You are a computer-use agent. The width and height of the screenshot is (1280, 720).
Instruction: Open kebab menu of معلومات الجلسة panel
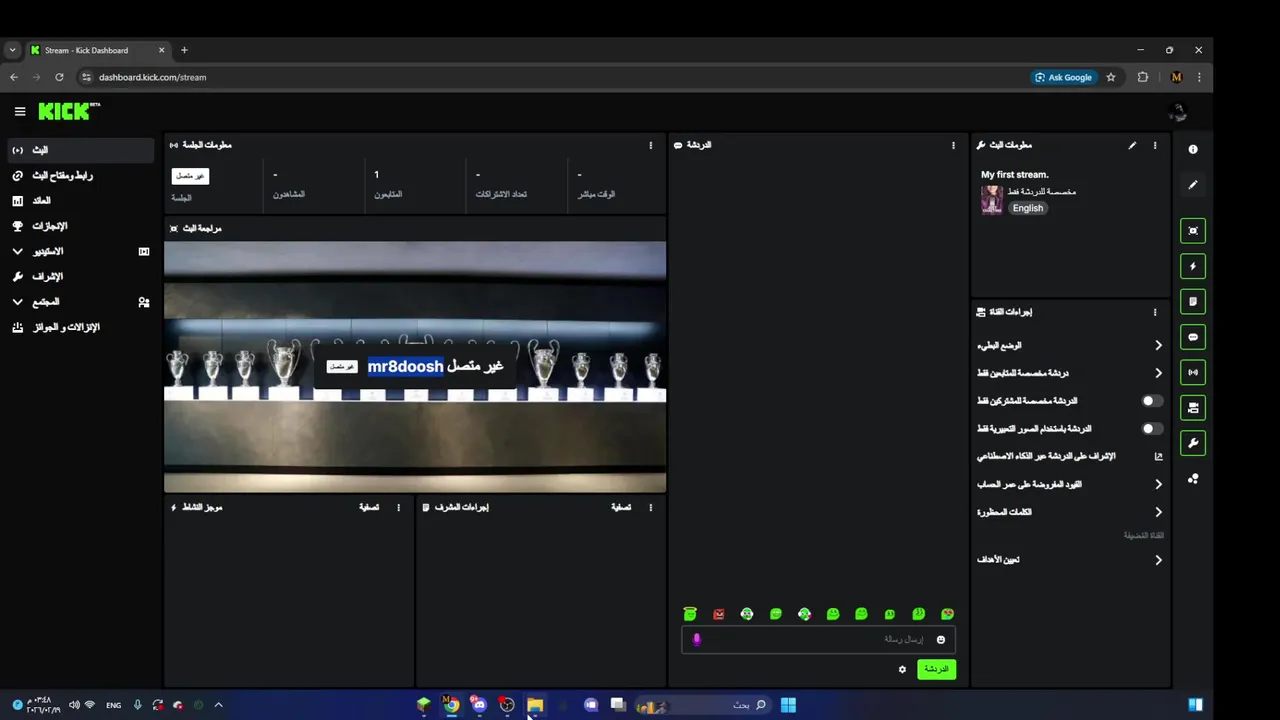[651, 145]
